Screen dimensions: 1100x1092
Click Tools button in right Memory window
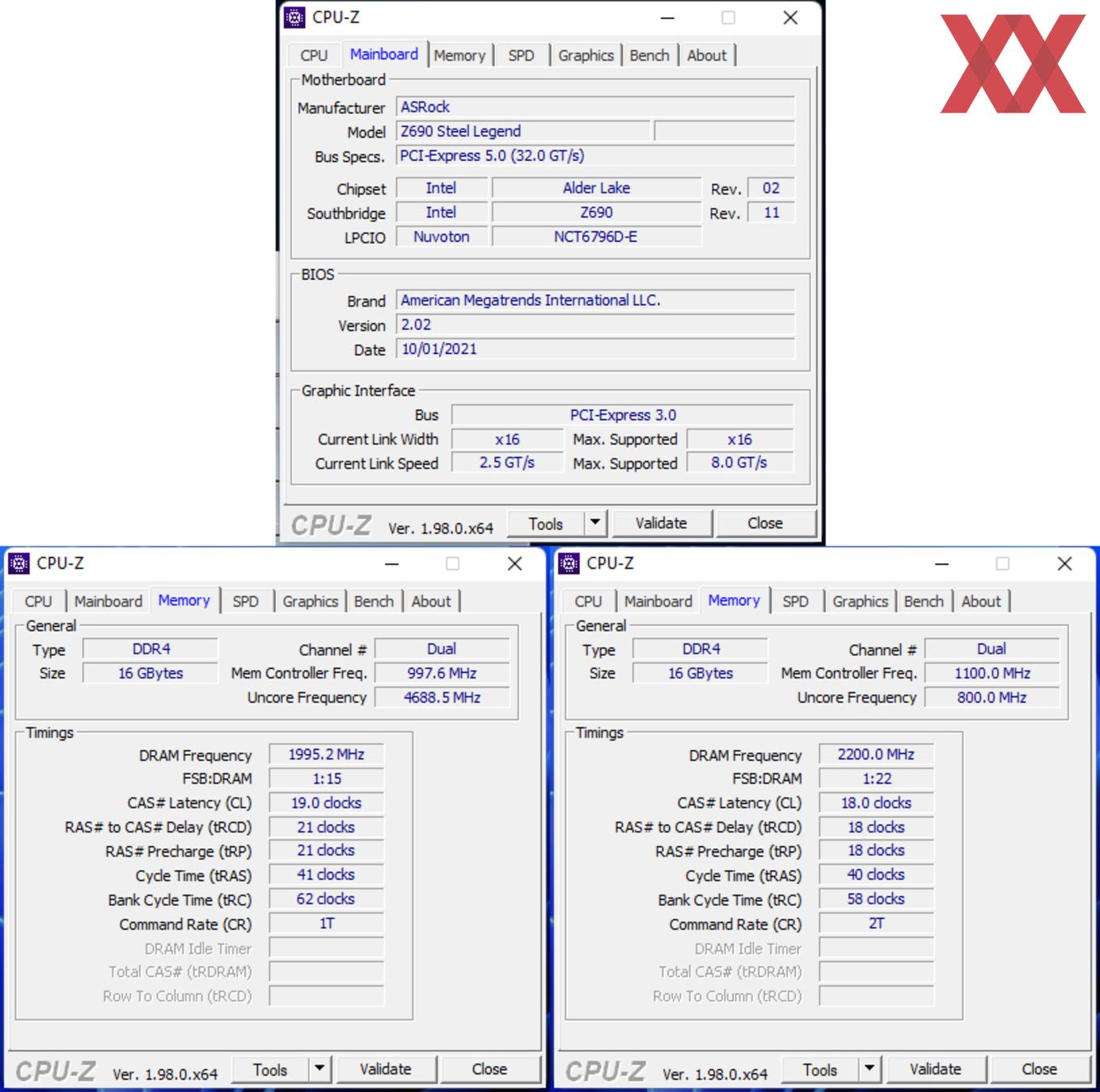pos(820,1069)
